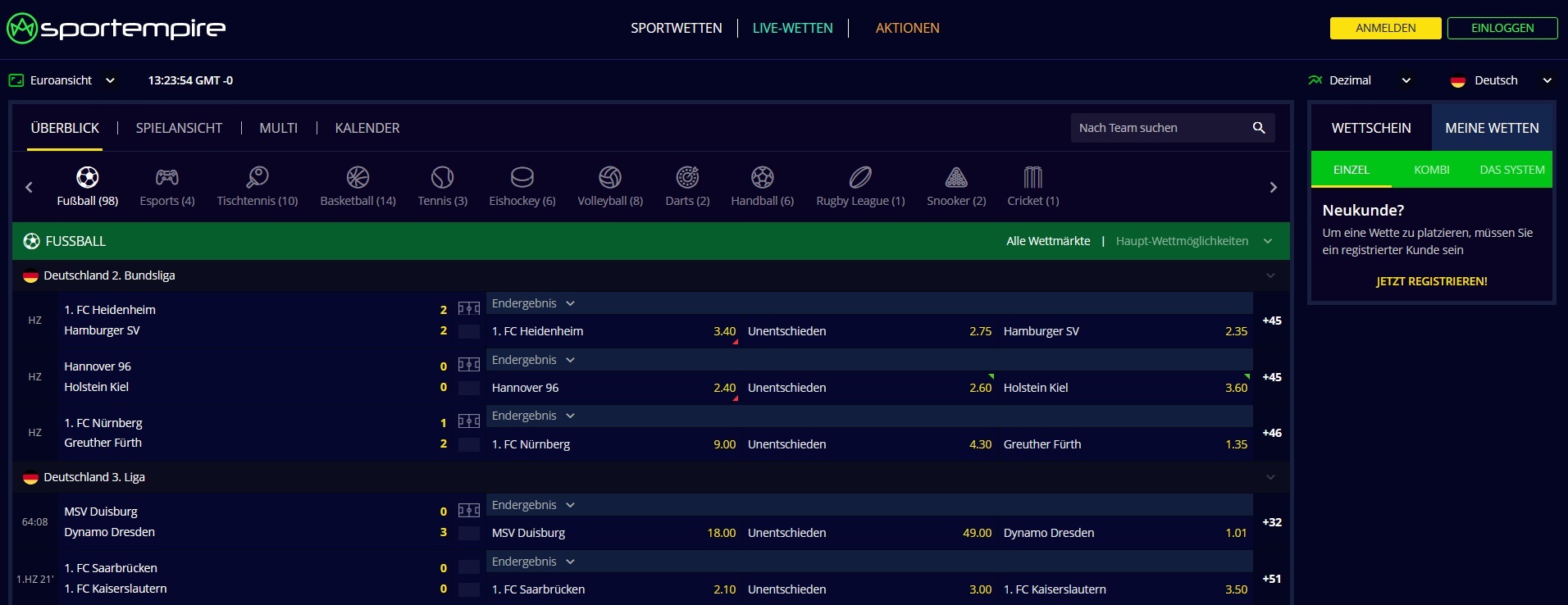Select the Basketball sport icon
Image resolution: width=1568 pixels, height=605 pixels.
pos(358,177)
